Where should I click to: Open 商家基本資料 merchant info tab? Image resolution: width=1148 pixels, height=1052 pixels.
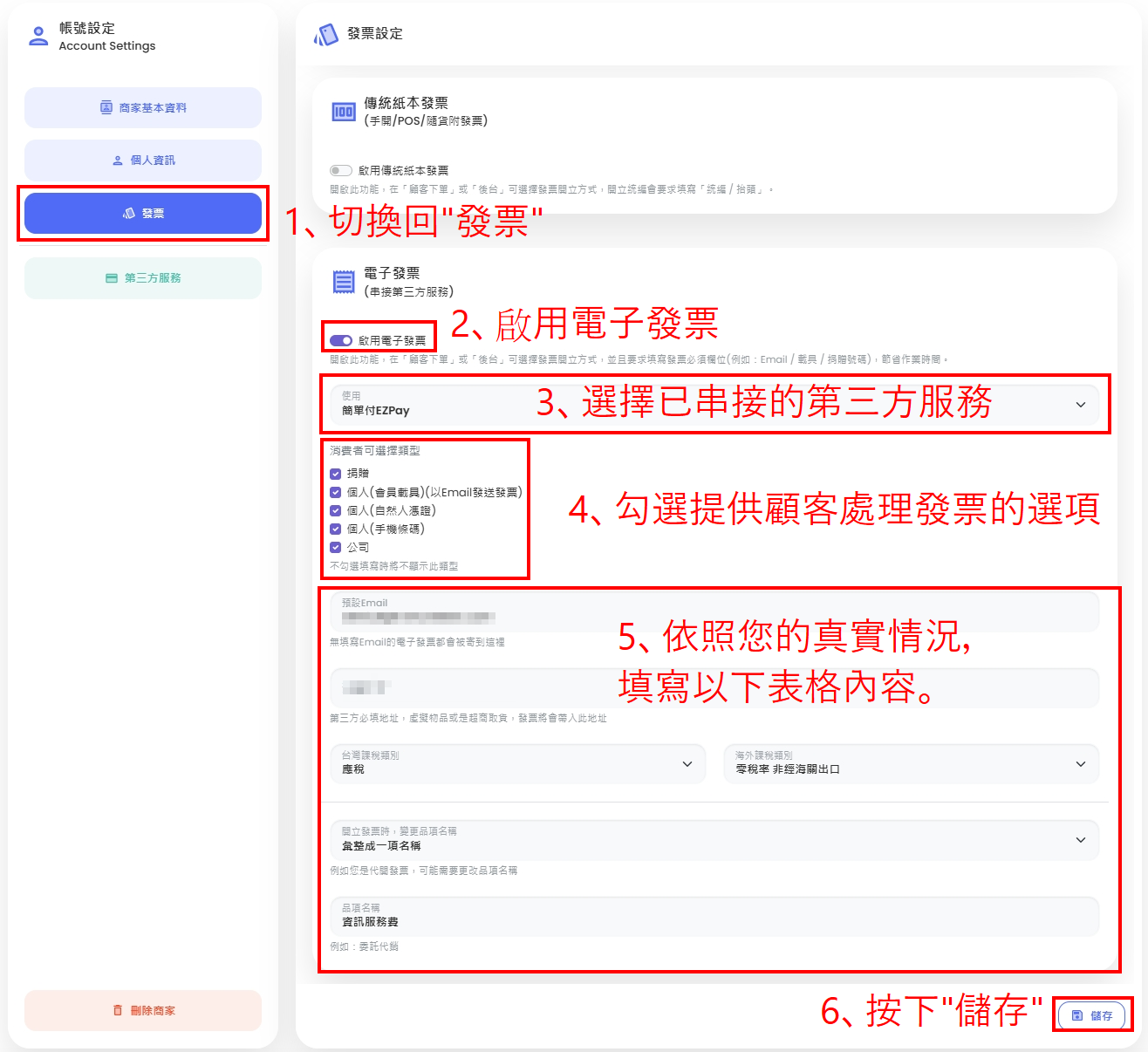tap(143, 108)
